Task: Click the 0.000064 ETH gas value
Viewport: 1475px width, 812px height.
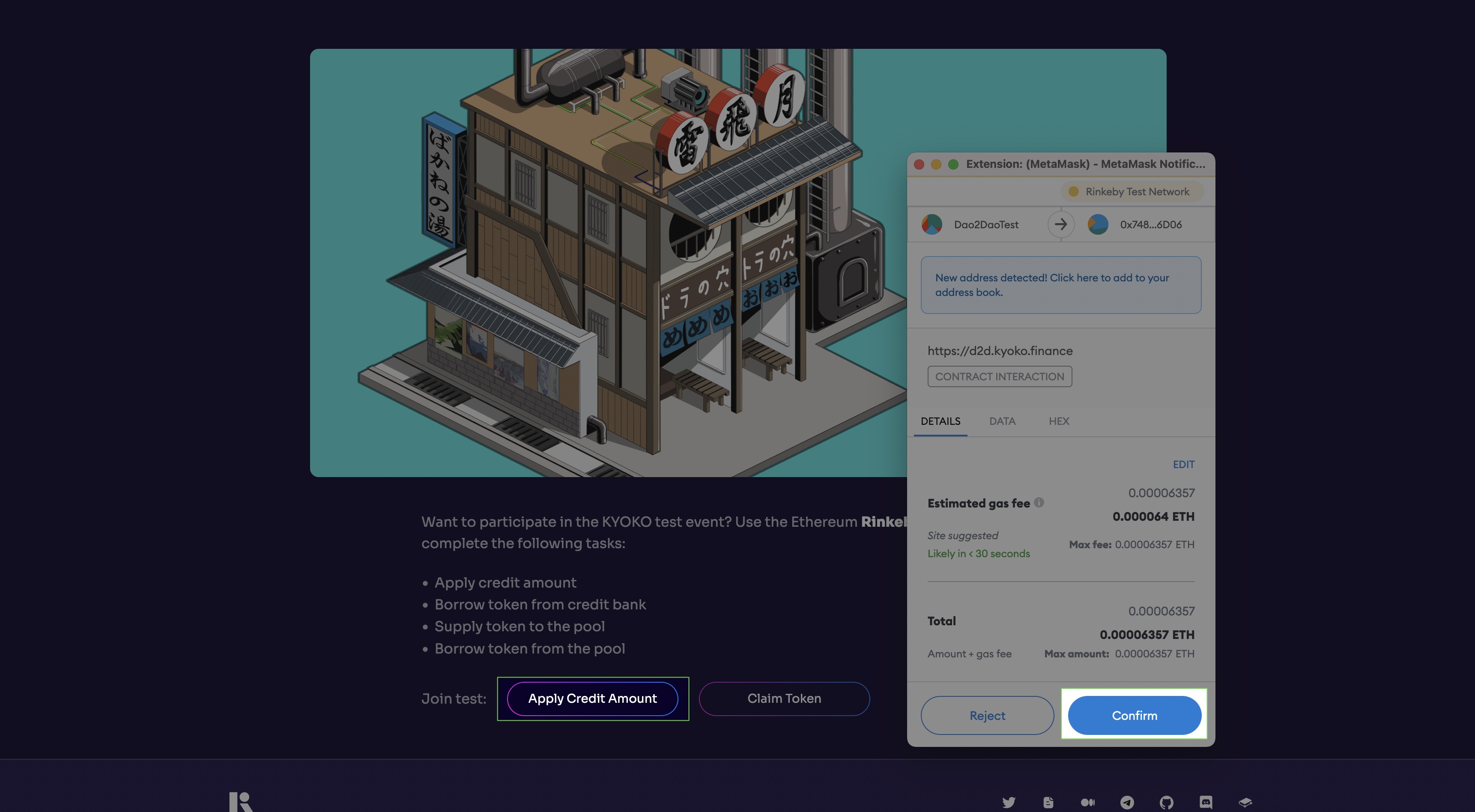Action: [x=1153, y=516]
